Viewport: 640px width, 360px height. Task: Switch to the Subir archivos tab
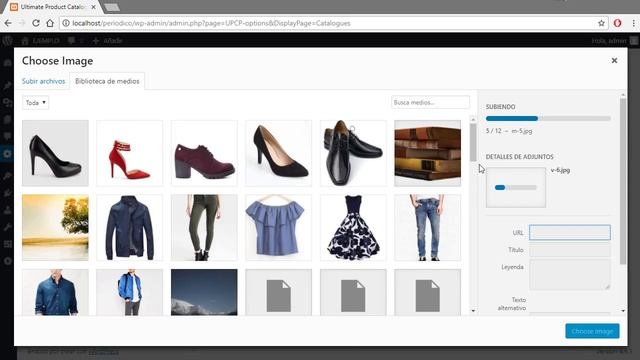pyautogui.click(x=43, y=81)
